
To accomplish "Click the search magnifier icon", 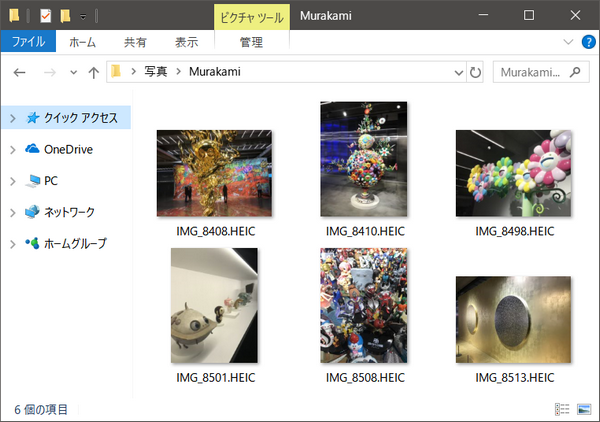I will pyautogui.click(x=575, y=72).
